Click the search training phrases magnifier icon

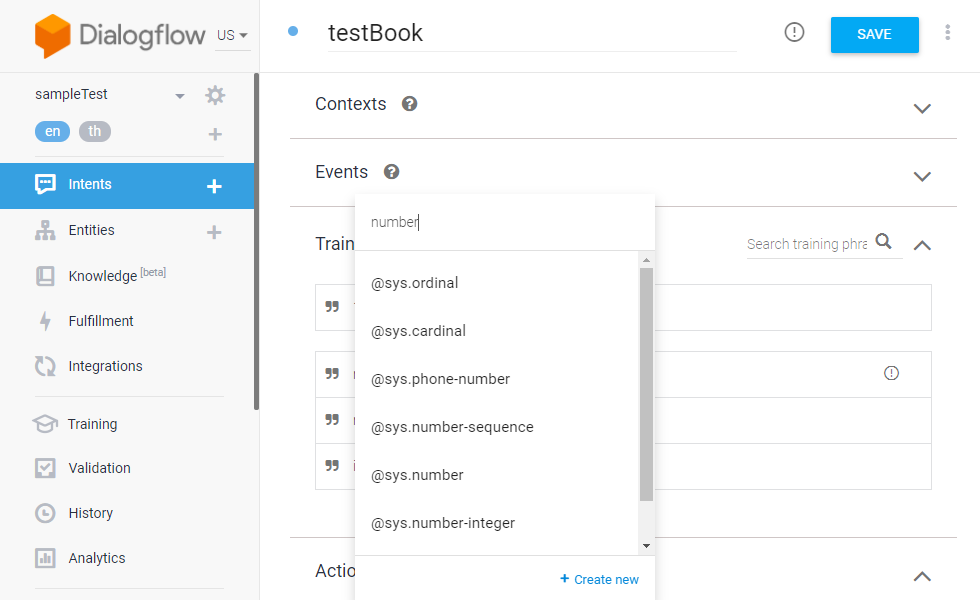point(883,241)
